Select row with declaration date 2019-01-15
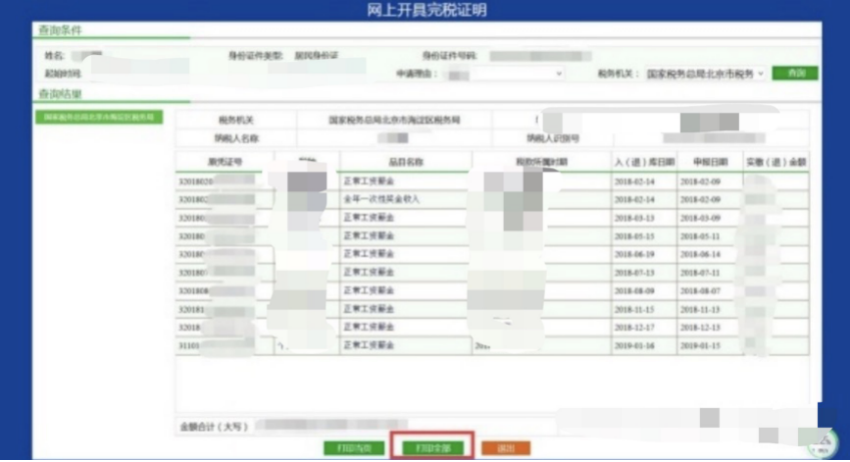 709,346
